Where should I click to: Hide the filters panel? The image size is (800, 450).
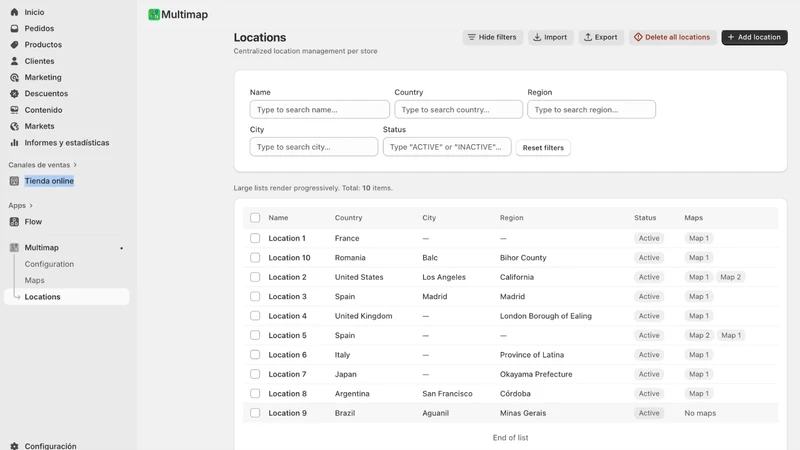pos(492,37)
